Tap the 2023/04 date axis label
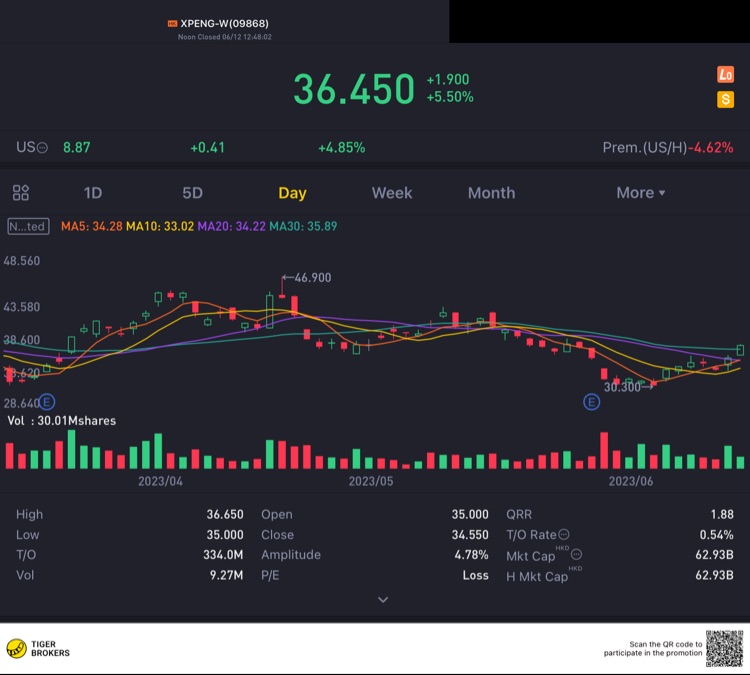Viewport: 750px width, 675px height. [x=160, y=481]
